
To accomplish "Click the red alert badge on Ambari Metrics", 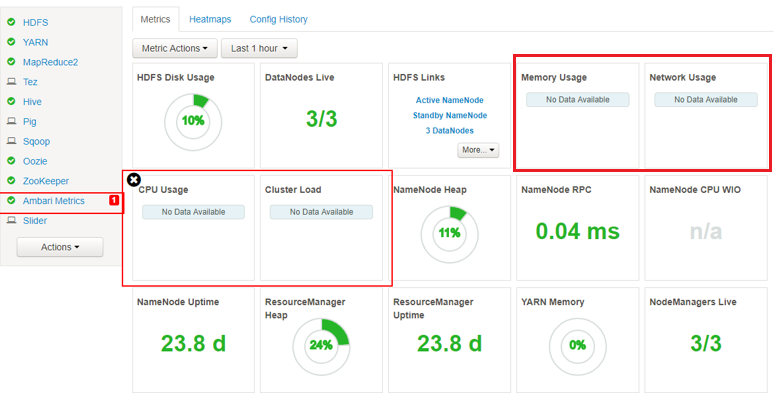I will (113, 201).
